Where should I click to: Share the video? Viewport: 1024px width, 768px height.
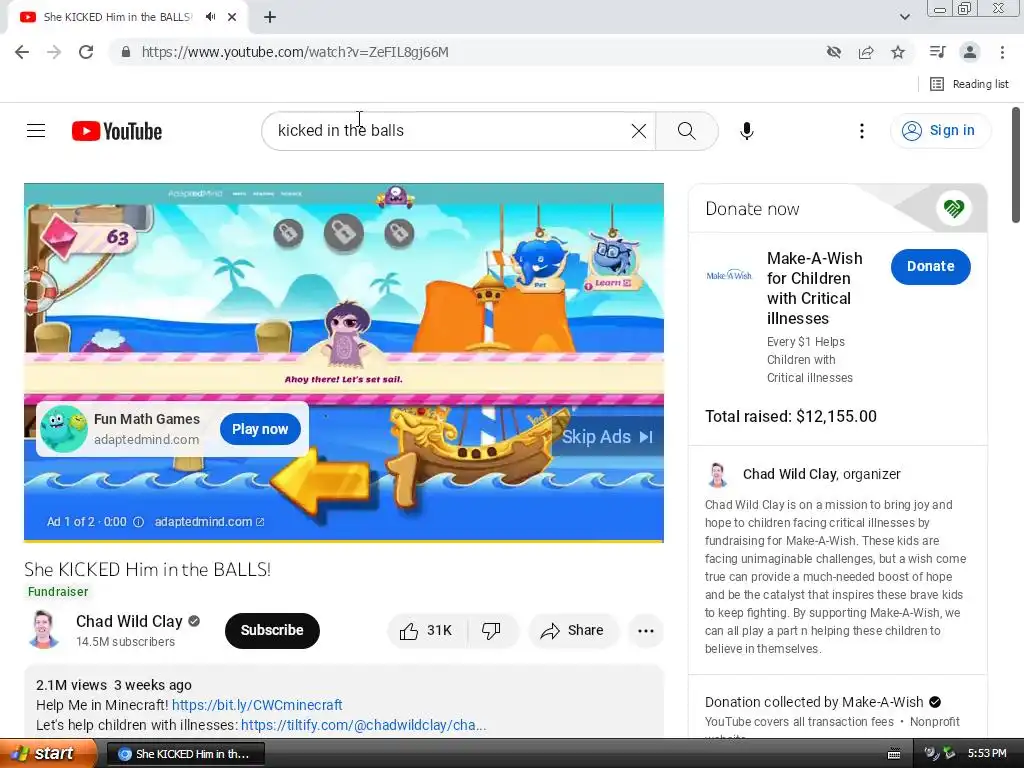pos(572,630)
